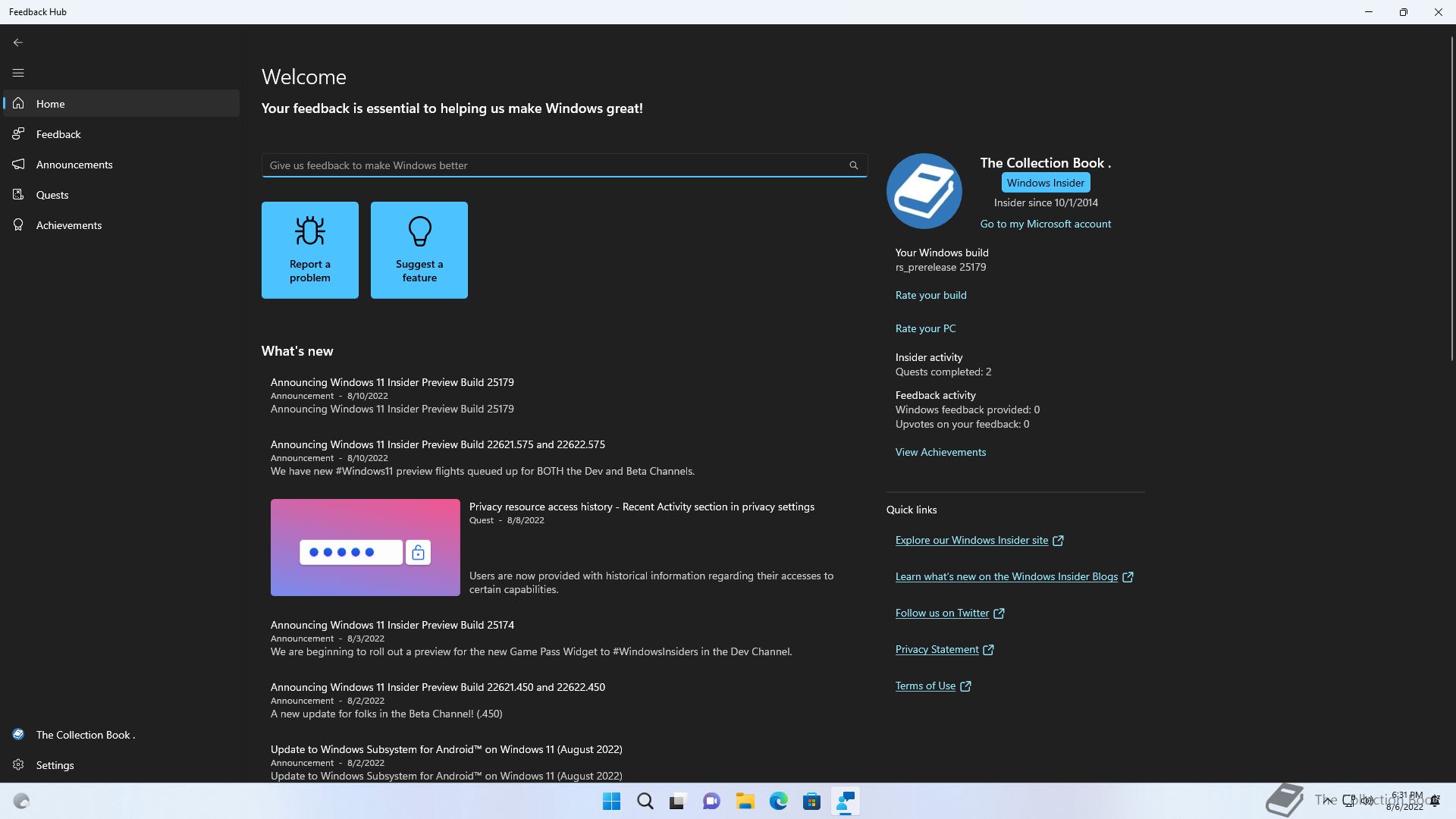Click the Rate your build link
This screenshot has width=1456, height=819.
tap(930, 295)
